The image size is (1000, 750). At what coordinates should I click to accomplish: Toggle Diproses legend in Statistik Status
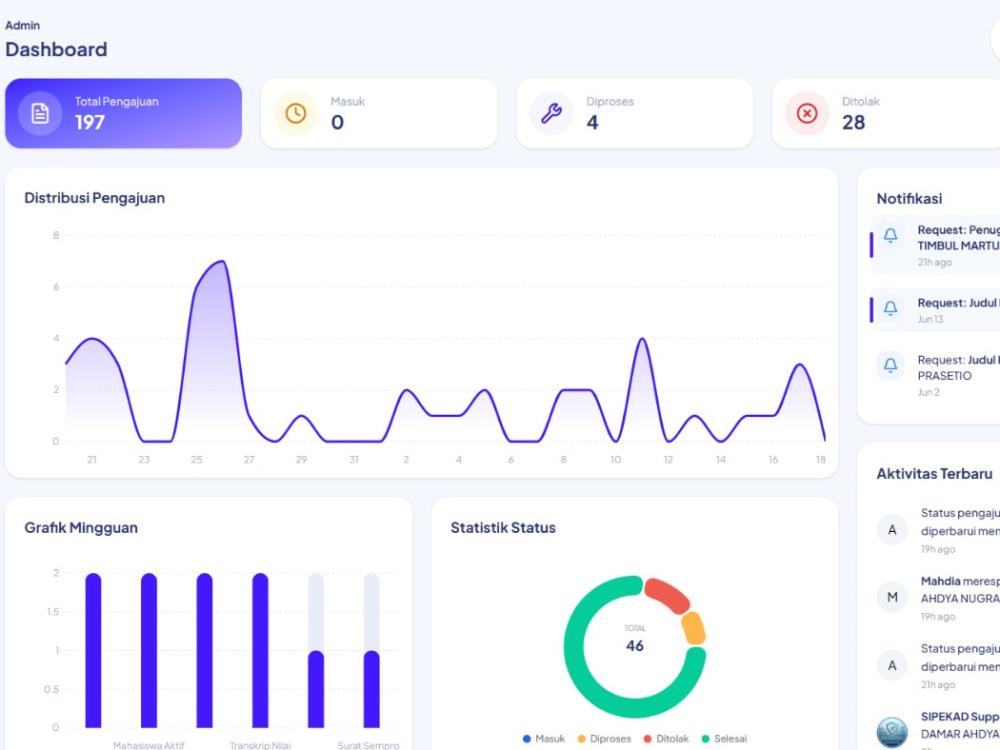(604, 739)
